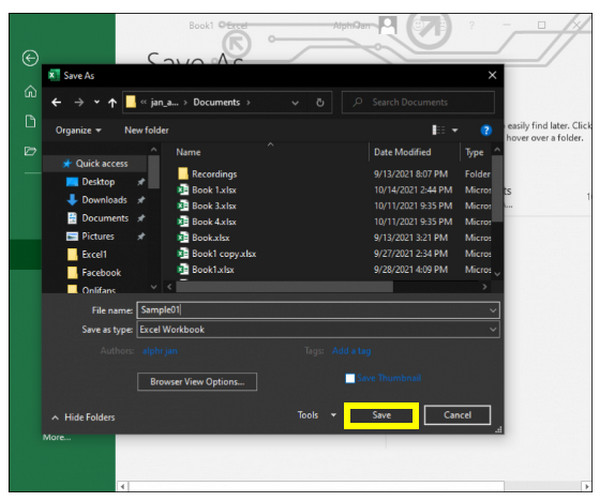Open the Help question mark icon
Viewport: 600px width, 502px height.
coord(486,130)
